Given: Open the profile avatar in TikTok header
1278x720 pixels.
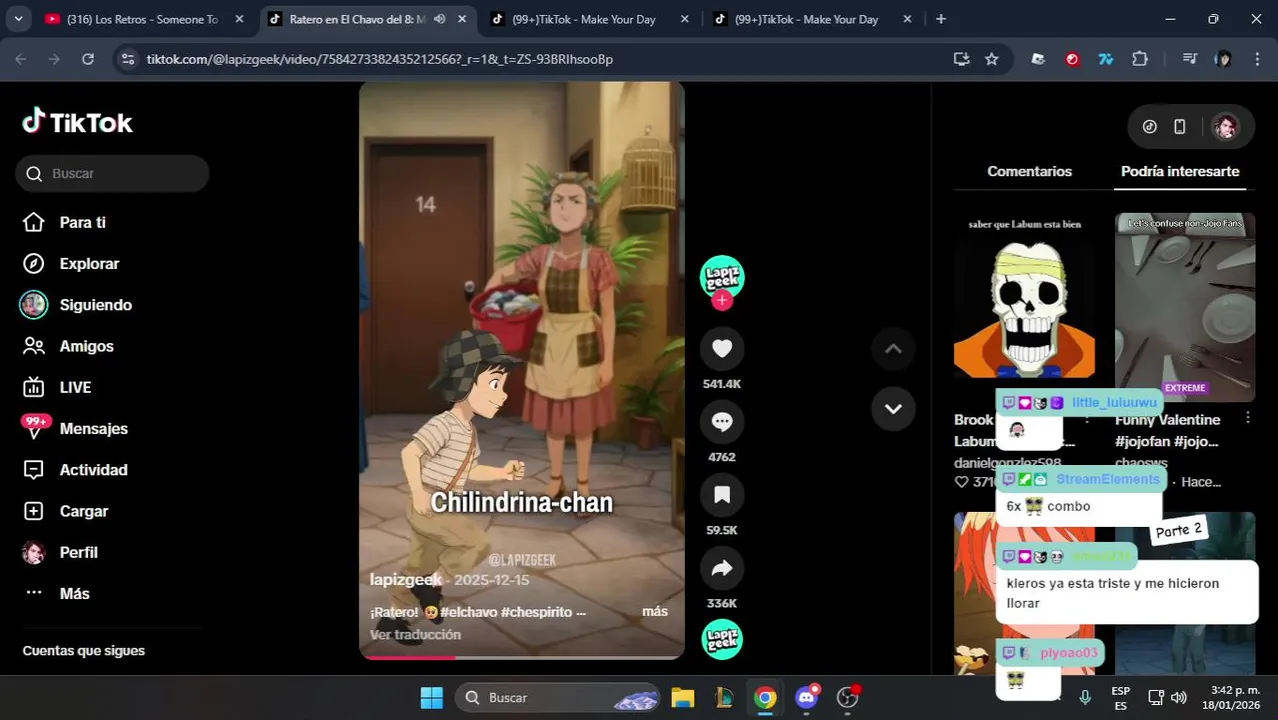Looking at the screenshot, I should click(1225, 127).
